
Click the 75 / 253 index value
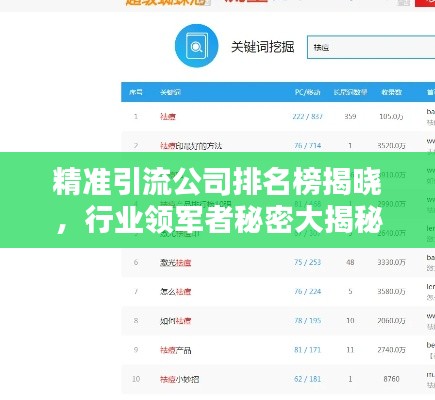coord(307,262)
